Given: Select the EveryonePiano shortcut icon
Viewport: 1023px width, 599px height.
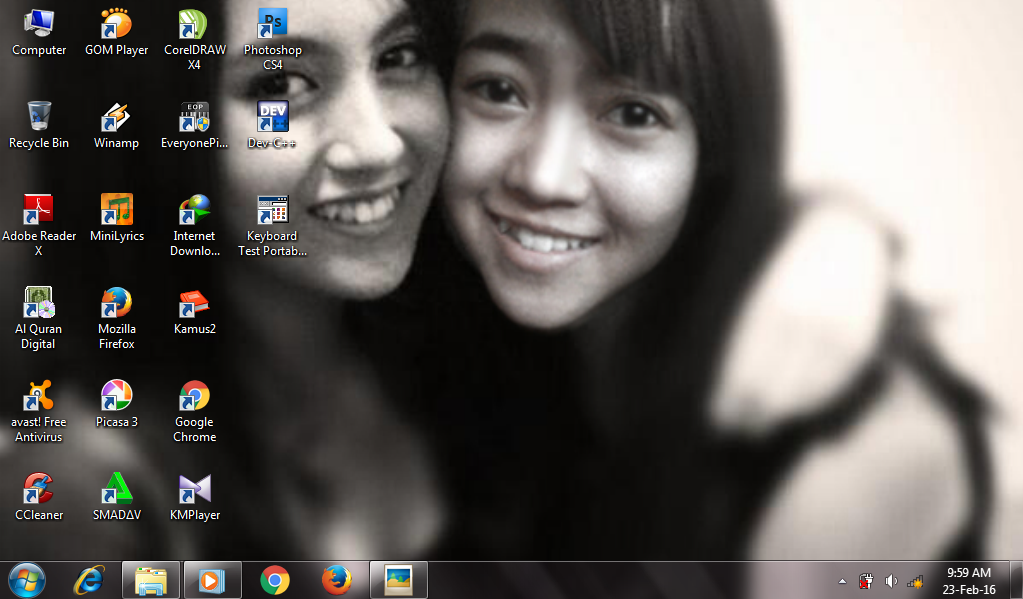Looking at the screenshot, I should (194, 125).
